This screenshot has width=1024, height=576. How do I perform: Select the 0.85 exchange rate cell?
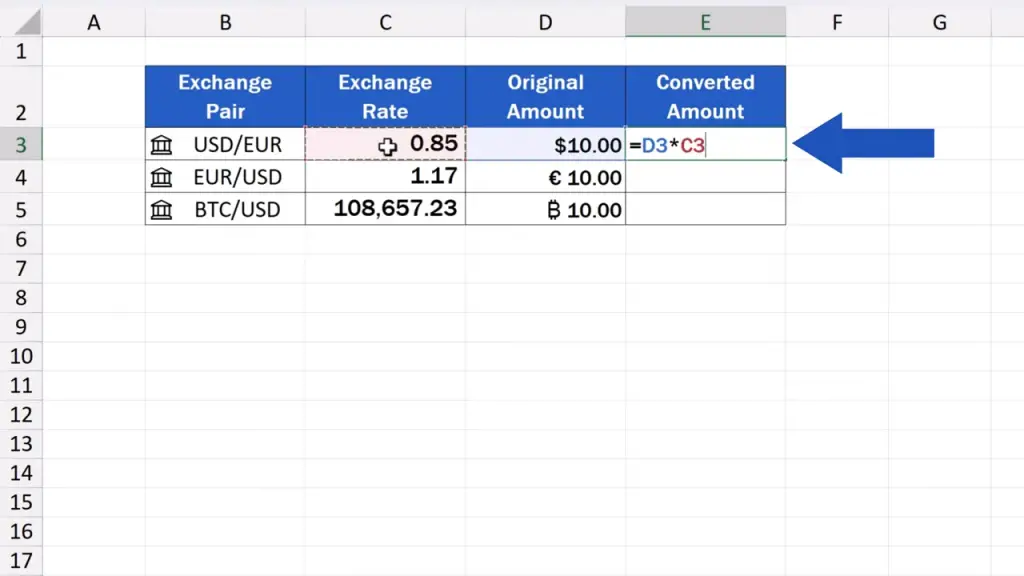(385, 145)
